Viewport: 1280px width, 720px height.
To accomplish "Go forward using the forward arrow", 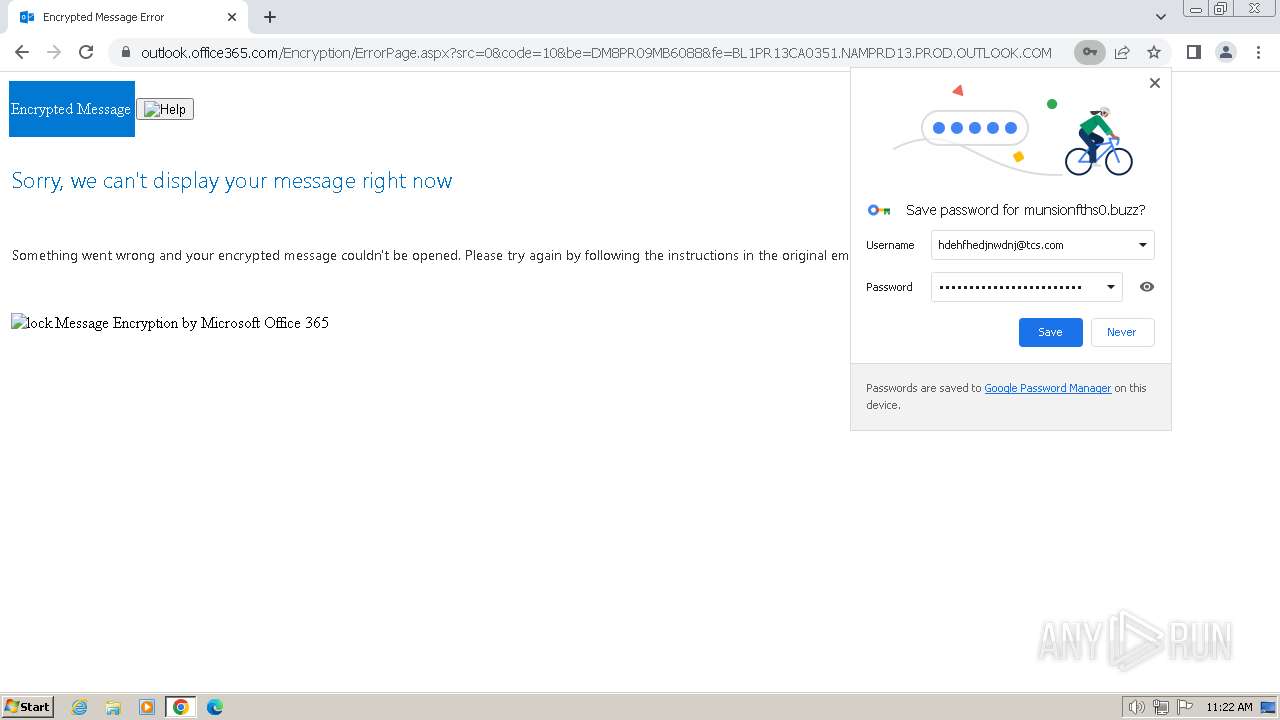I will tap(54, 52).
